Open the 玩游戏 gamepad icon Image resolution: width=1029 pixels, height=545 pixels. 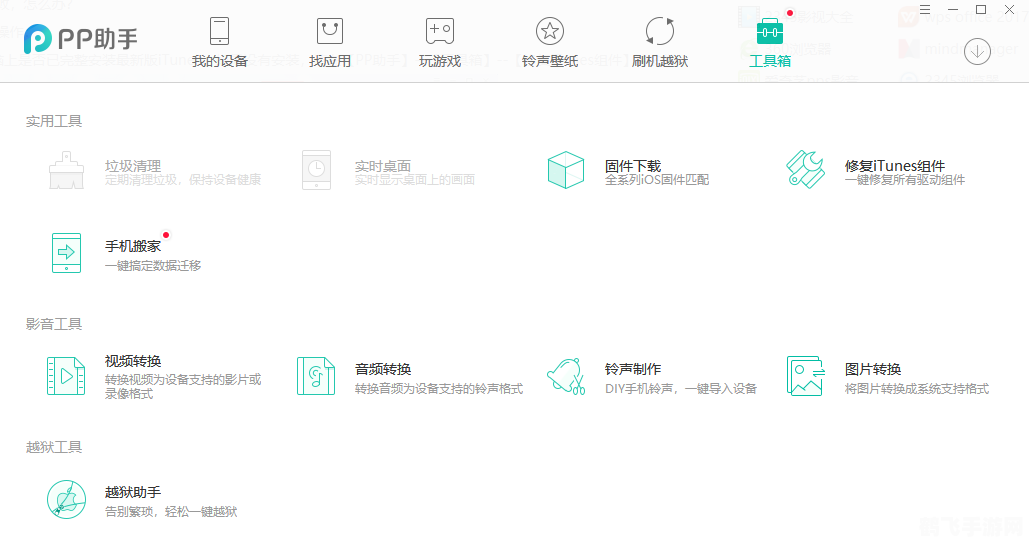tap(440, 31)
